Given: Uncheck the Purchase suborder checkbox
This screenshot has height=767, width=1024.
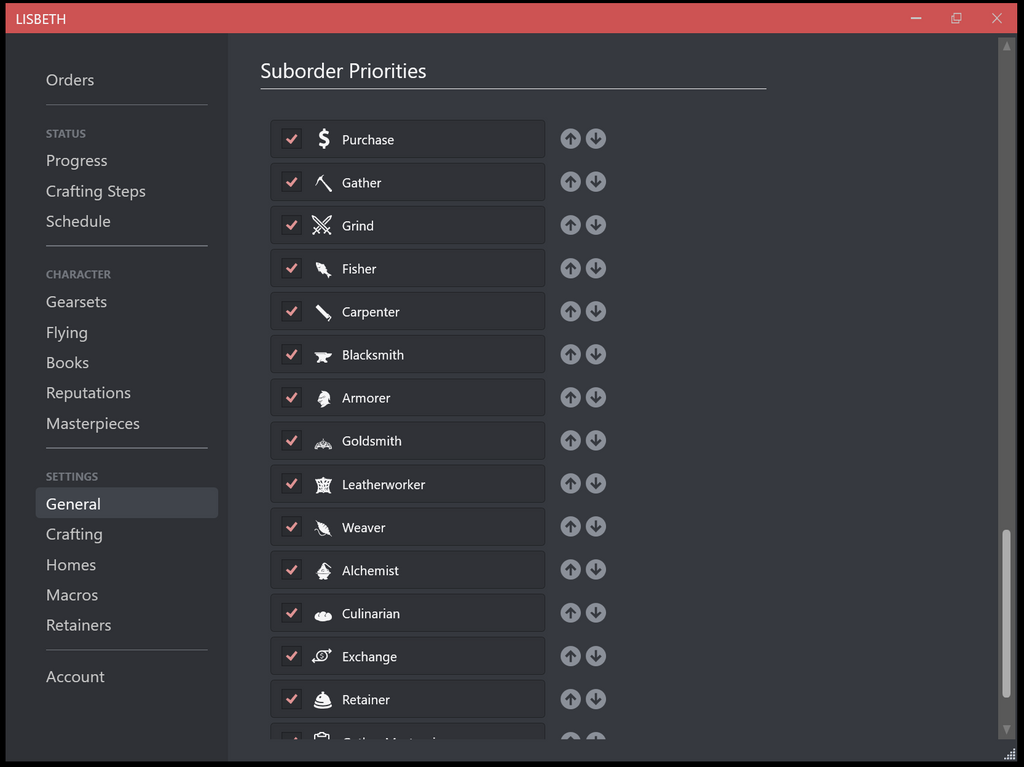Looking at the screenshot, I should click(290, 139).
